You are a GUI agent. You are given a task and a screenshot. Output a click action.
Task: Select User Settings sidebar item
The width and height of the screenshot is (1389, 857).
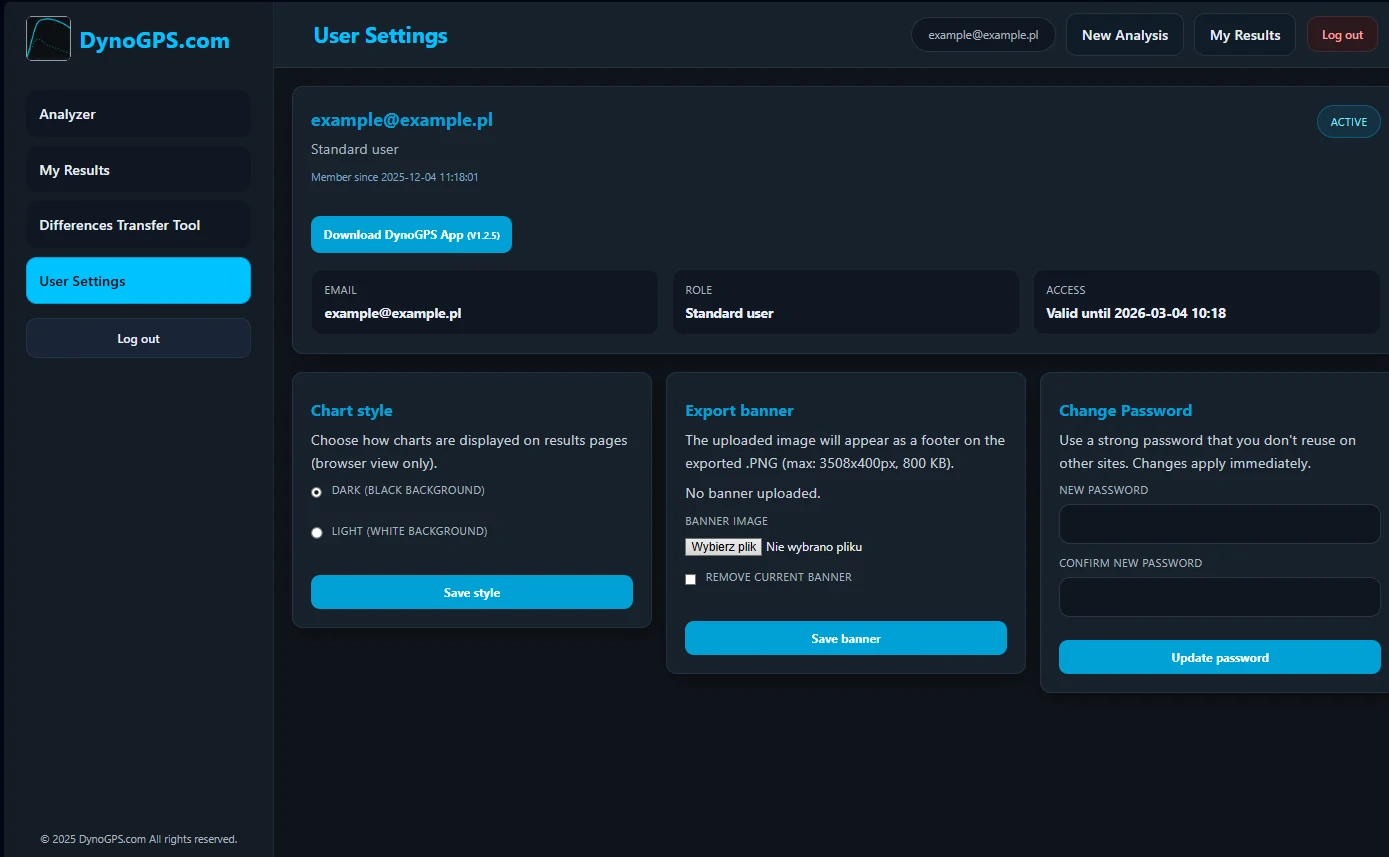(x=138, y=281)
